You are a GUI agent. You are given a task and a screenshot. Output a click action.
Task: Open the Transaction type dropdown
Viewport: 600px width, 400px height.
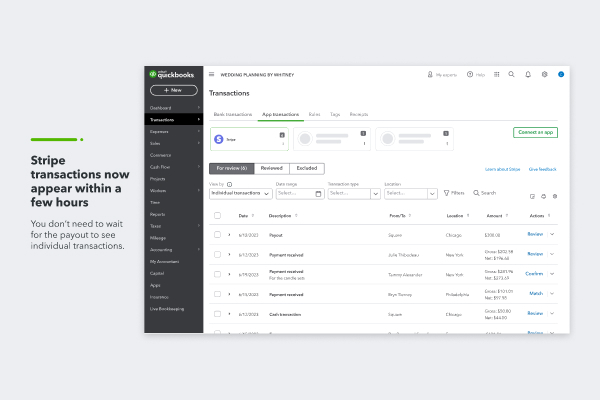click(x=354, y=194)
